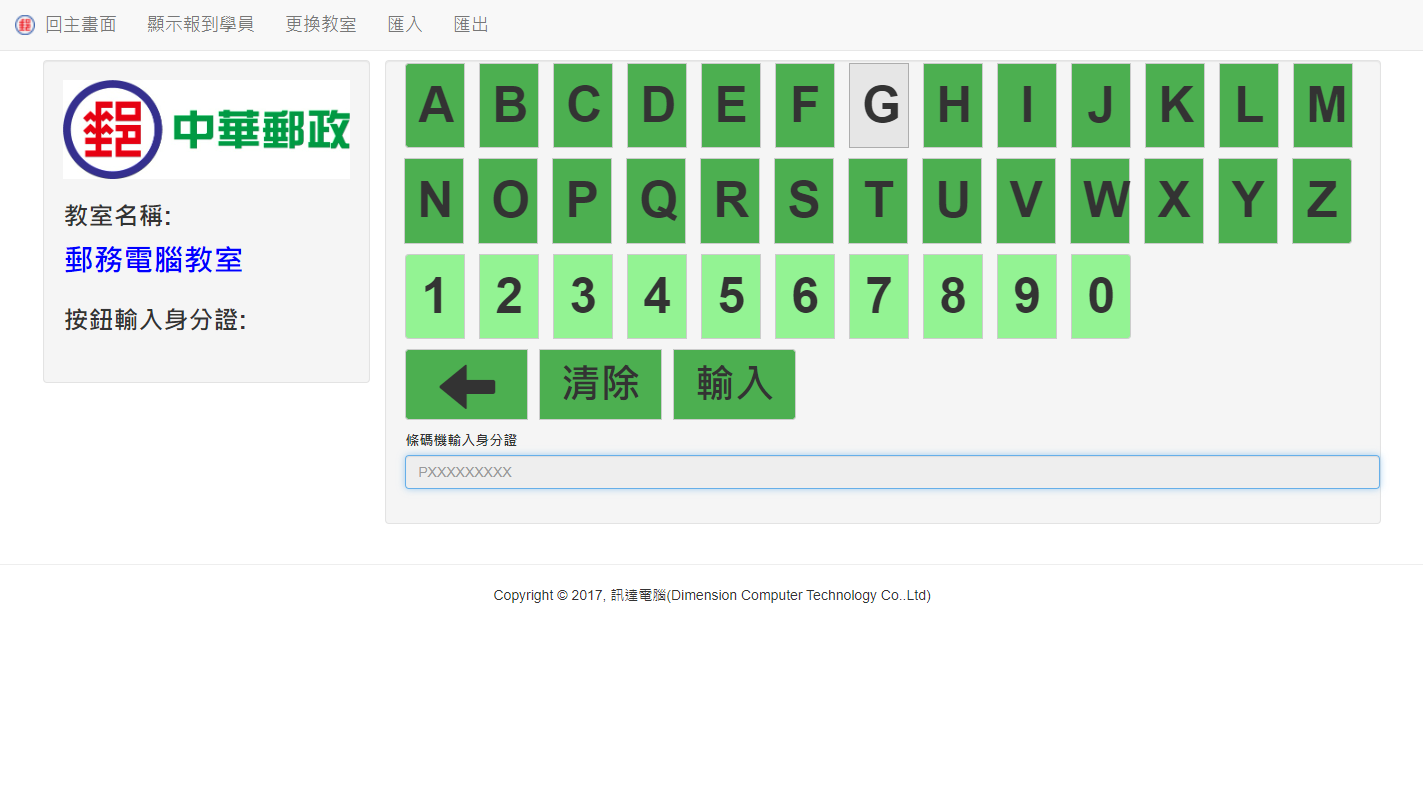The image size is (1423, 789).
Task: Select the letter M key
Action: pyautogui.click(x=1323, y=106)
